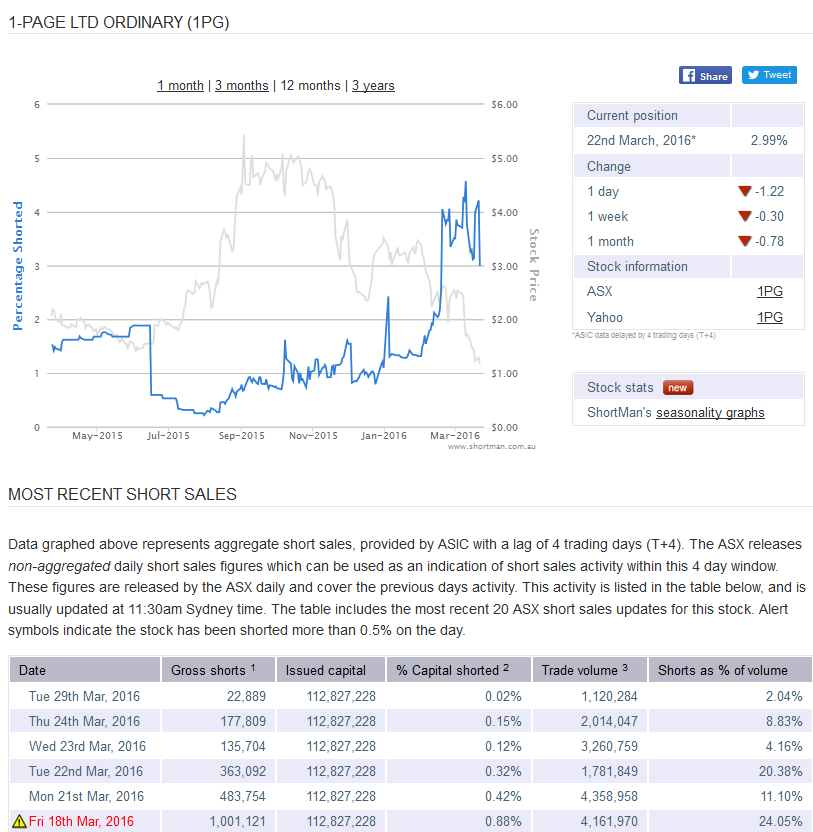Click gross shorts value 22,889
The height and width of the screenshot is (832, 813).
click(x=246, y=696)
